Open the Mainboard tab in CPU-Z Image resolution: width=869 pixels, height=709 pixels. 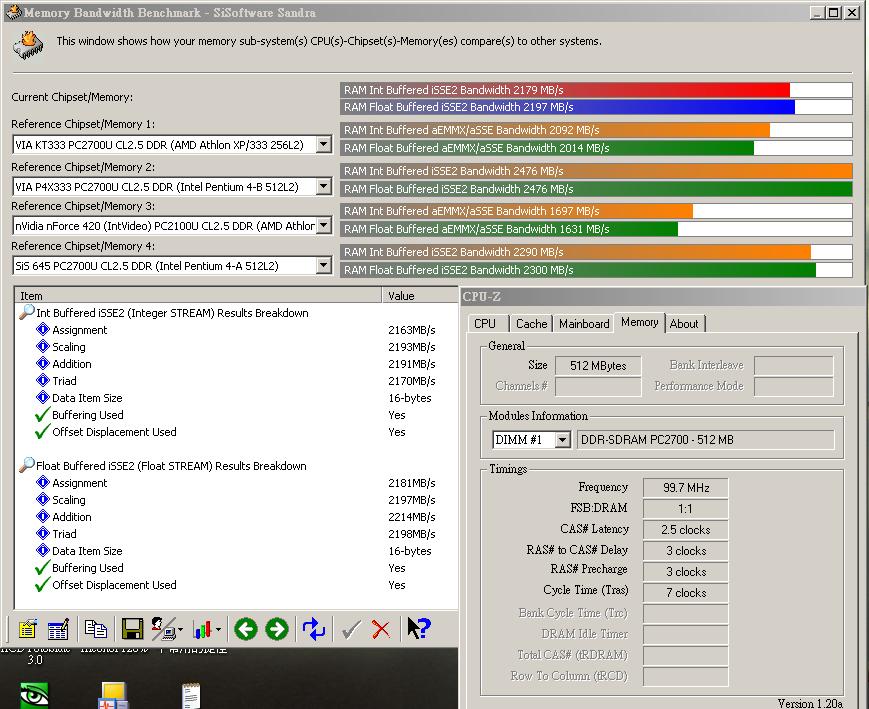pos(584,324)
